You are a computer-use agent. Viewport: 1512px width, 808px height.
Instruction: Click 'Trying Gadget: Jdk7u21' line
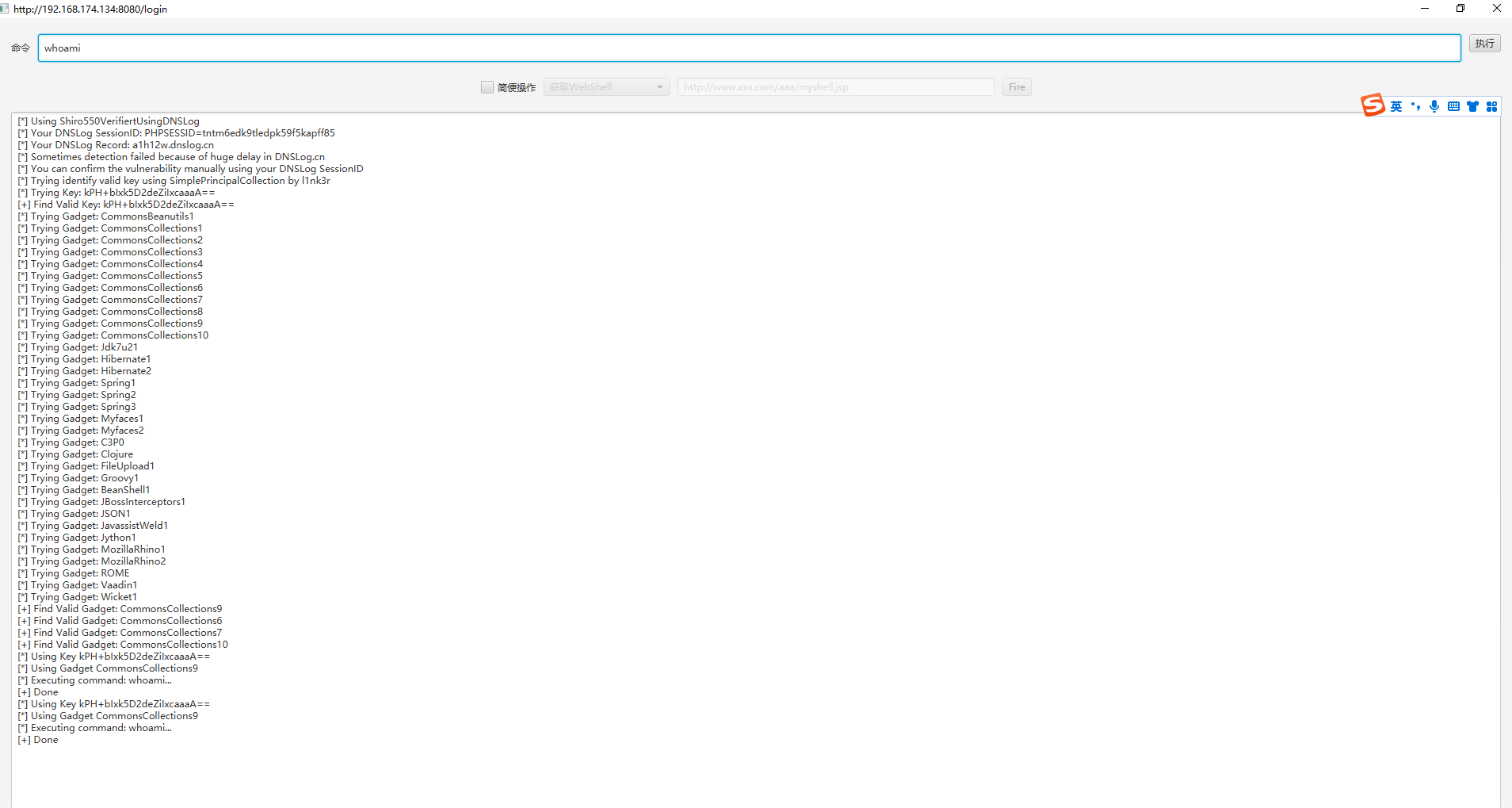78,347
